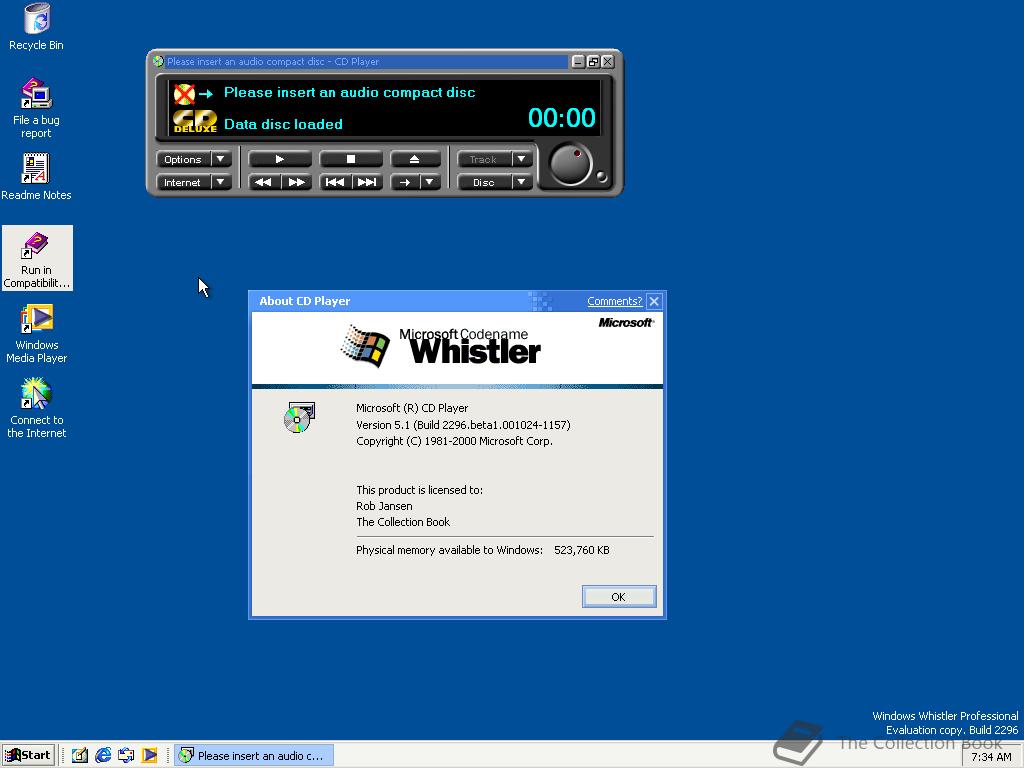Close the CD Player window

607,61
